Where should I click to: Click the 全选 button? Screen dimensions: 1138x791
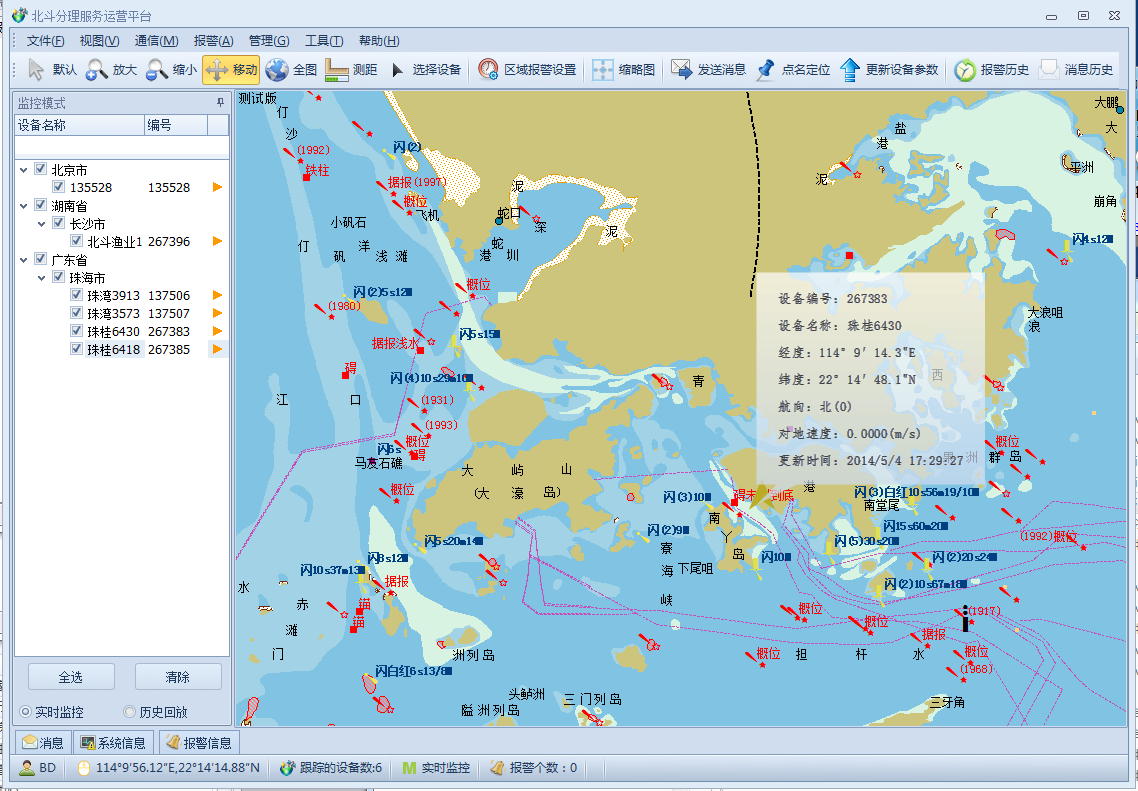pos(71,677)
